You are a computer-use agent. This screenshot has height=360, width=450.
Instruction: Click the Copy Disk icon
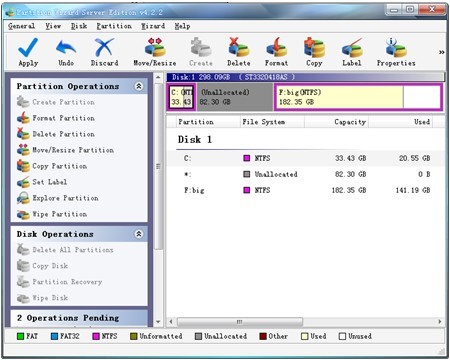[23, 266]
